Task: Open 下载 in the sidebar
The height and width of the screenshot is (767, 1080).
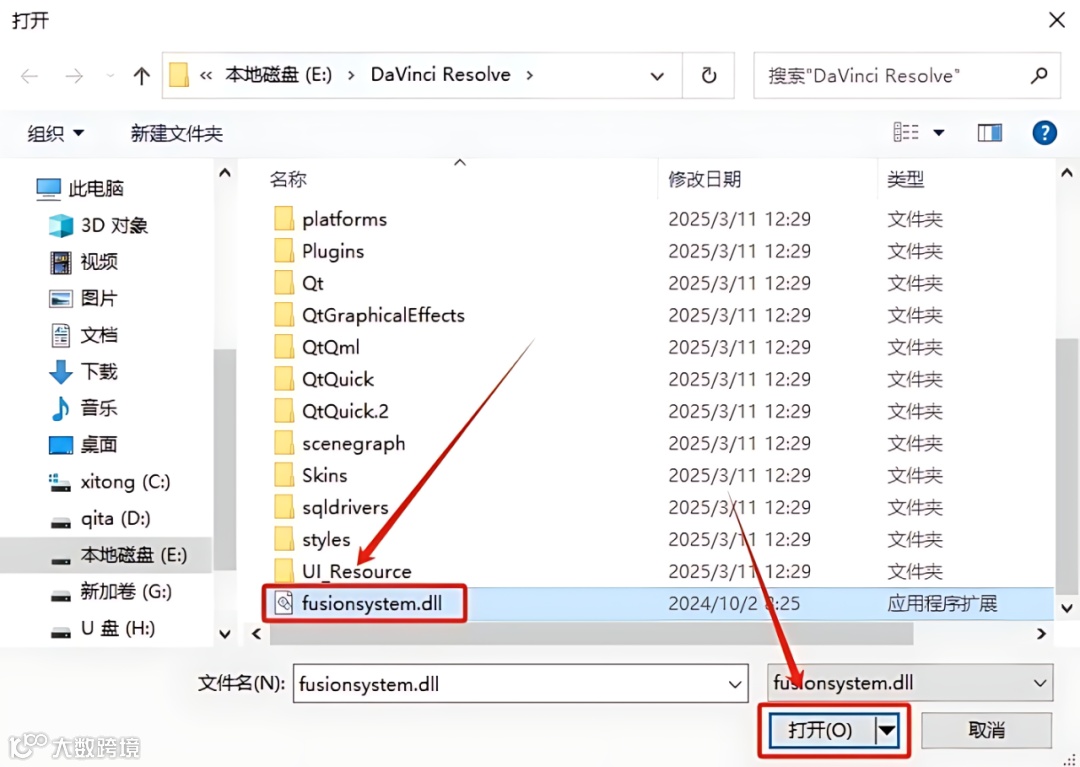Action: (83, 371)
